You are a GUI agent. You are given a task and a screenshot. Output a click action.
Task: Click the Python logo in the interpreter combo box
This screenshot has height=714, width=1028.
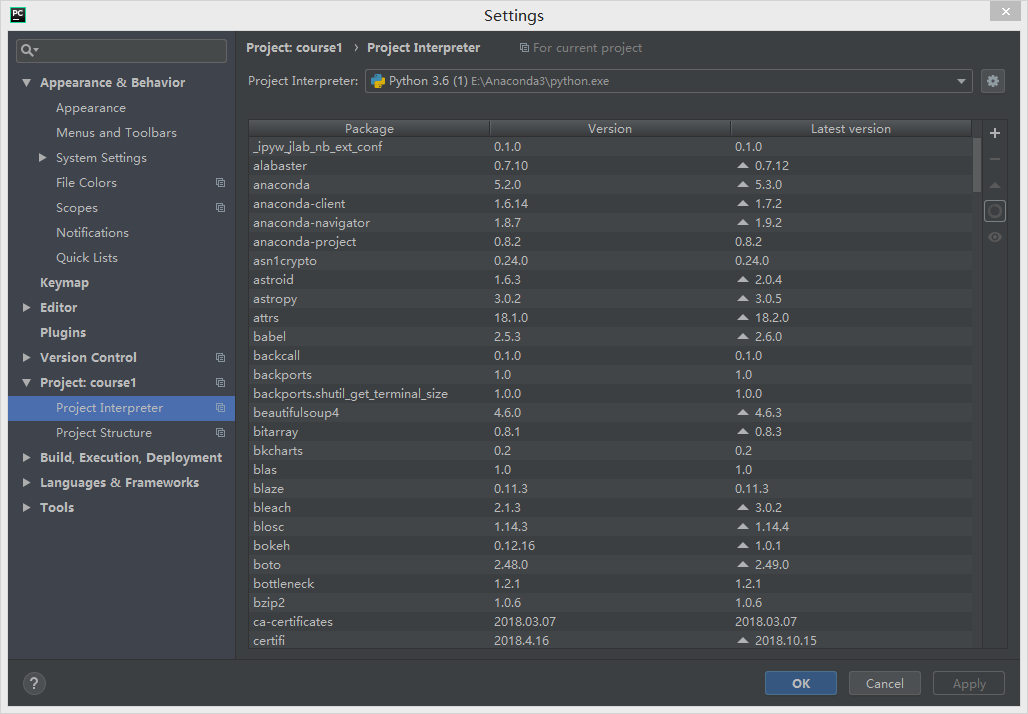click(378, 81)
